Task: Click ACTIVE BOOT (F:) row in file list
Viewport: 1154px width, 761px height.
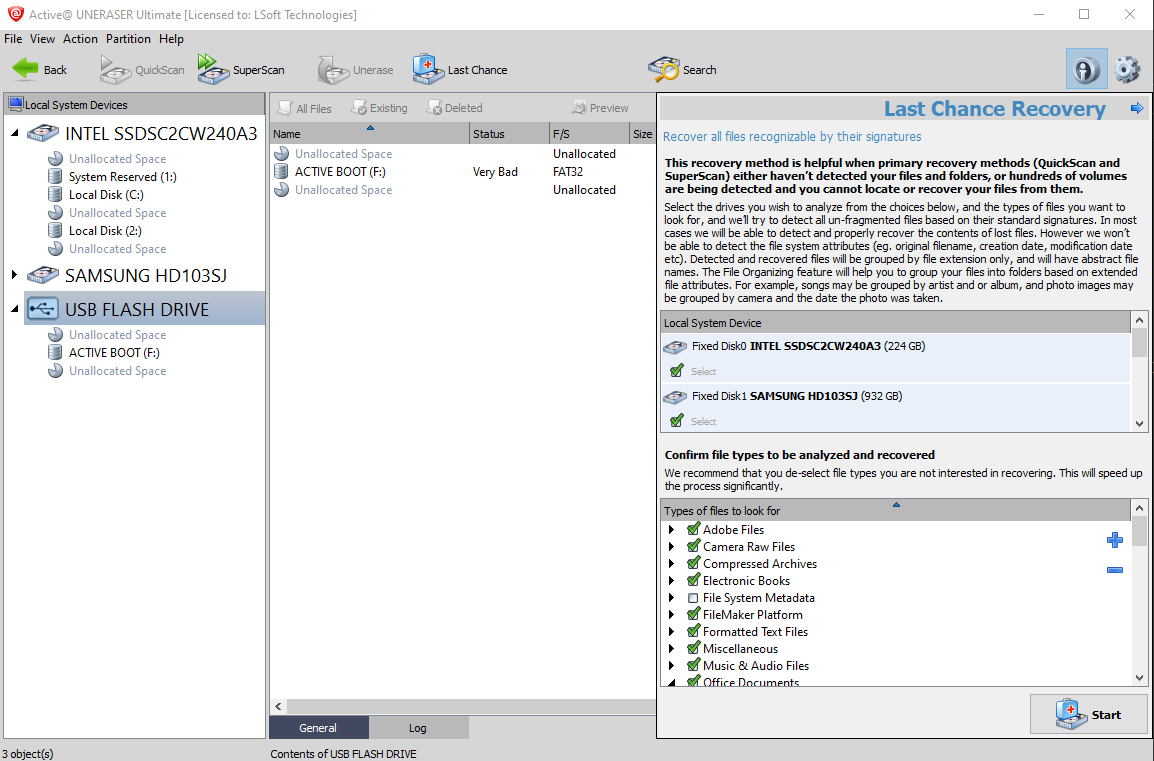Action: click(462, 171)
